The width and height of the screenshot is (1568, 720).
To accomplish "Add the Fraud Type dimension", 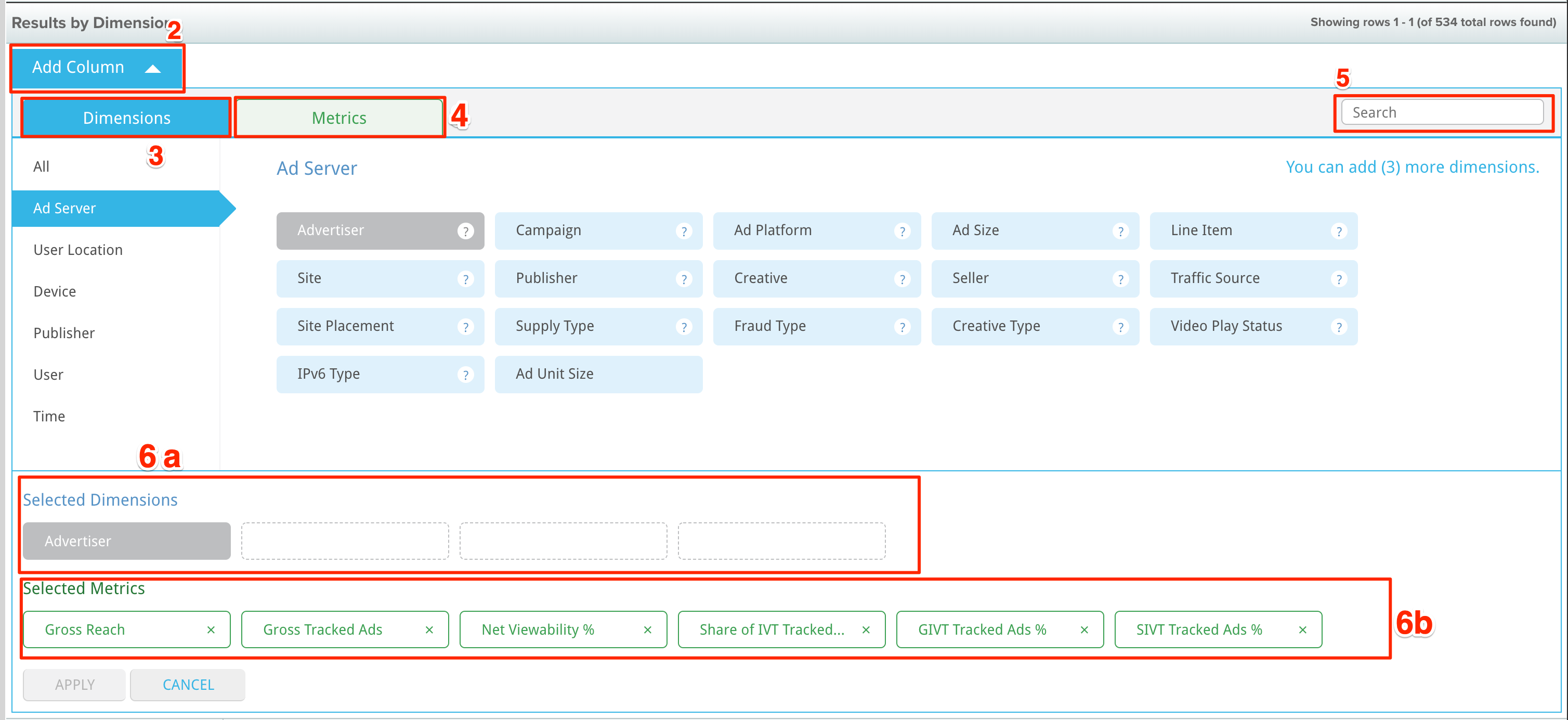I will (817, 327).
